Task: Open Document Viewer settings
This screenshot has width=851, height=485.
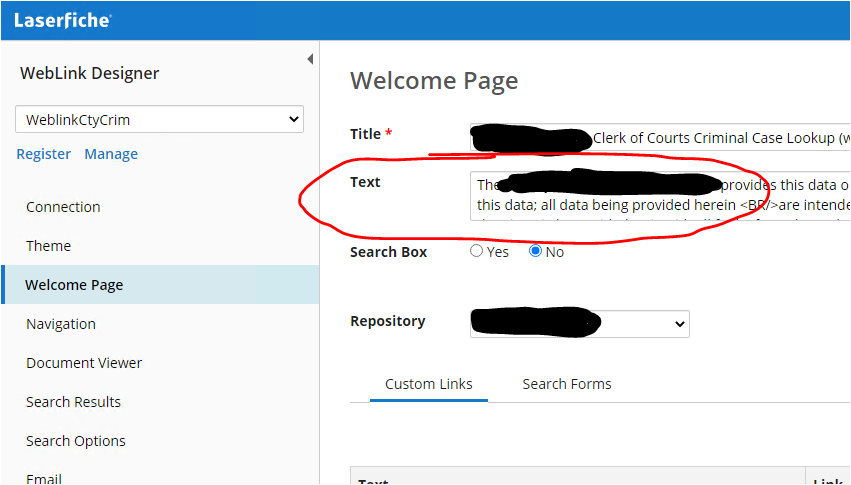Action: (x=84, y=363)
